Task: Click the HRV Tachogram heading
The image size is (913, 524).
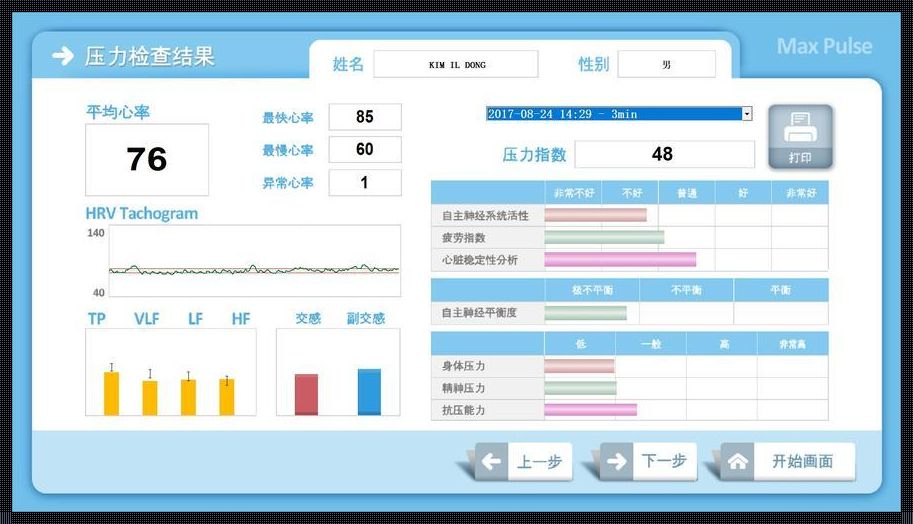Action: (x=141, y=214)
